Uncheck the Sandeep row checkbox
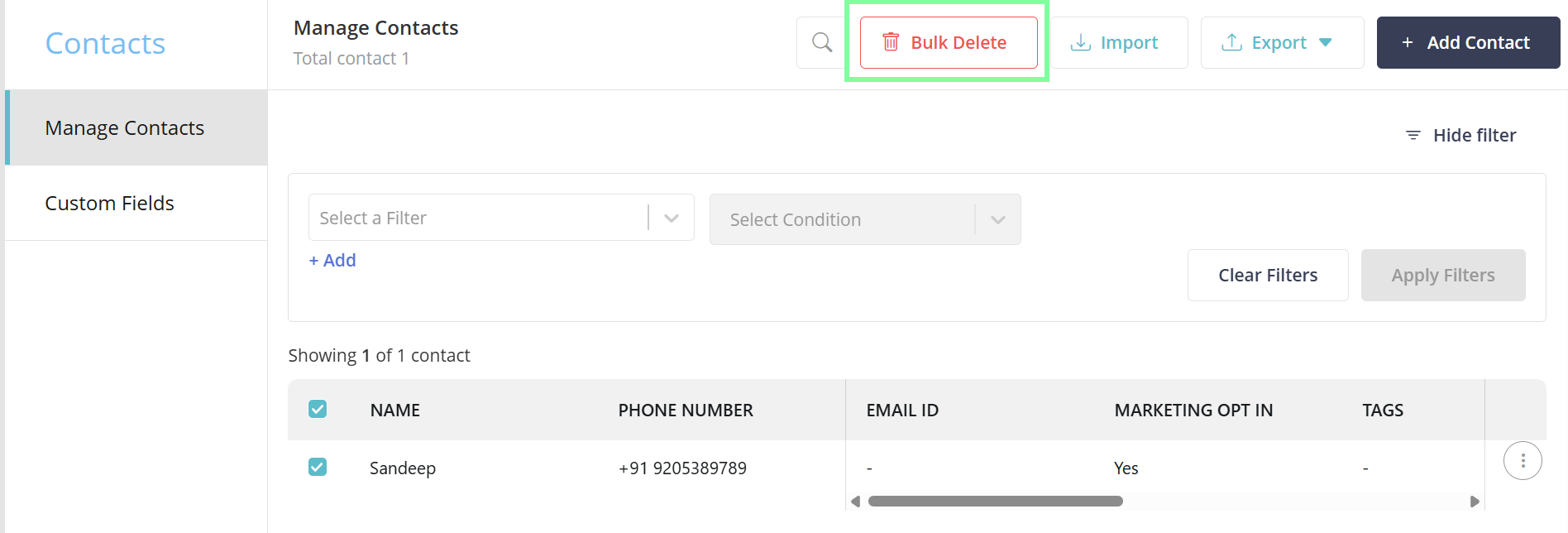This screenshot has width=1568, height=533. click(318, 467)
